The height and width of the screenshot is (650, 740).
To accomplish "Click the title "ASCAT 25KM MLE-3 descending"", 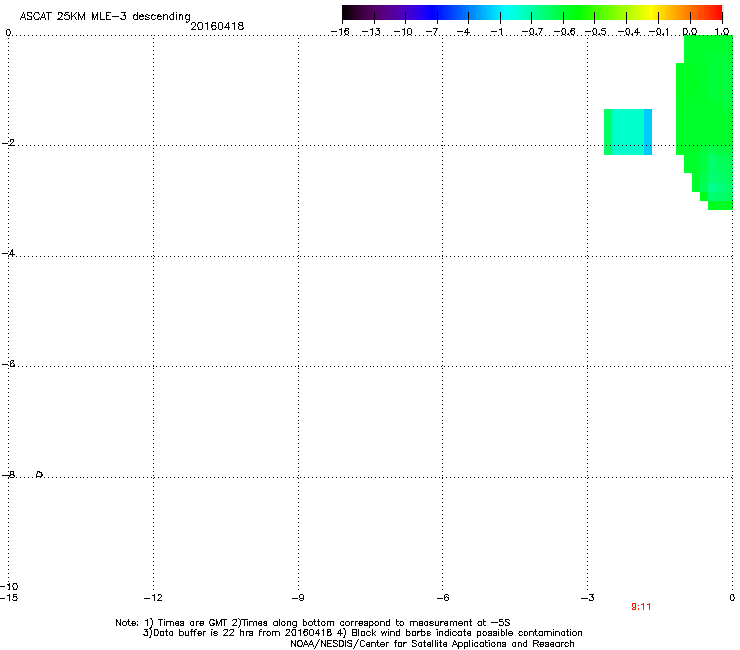I will coord(105,17).
